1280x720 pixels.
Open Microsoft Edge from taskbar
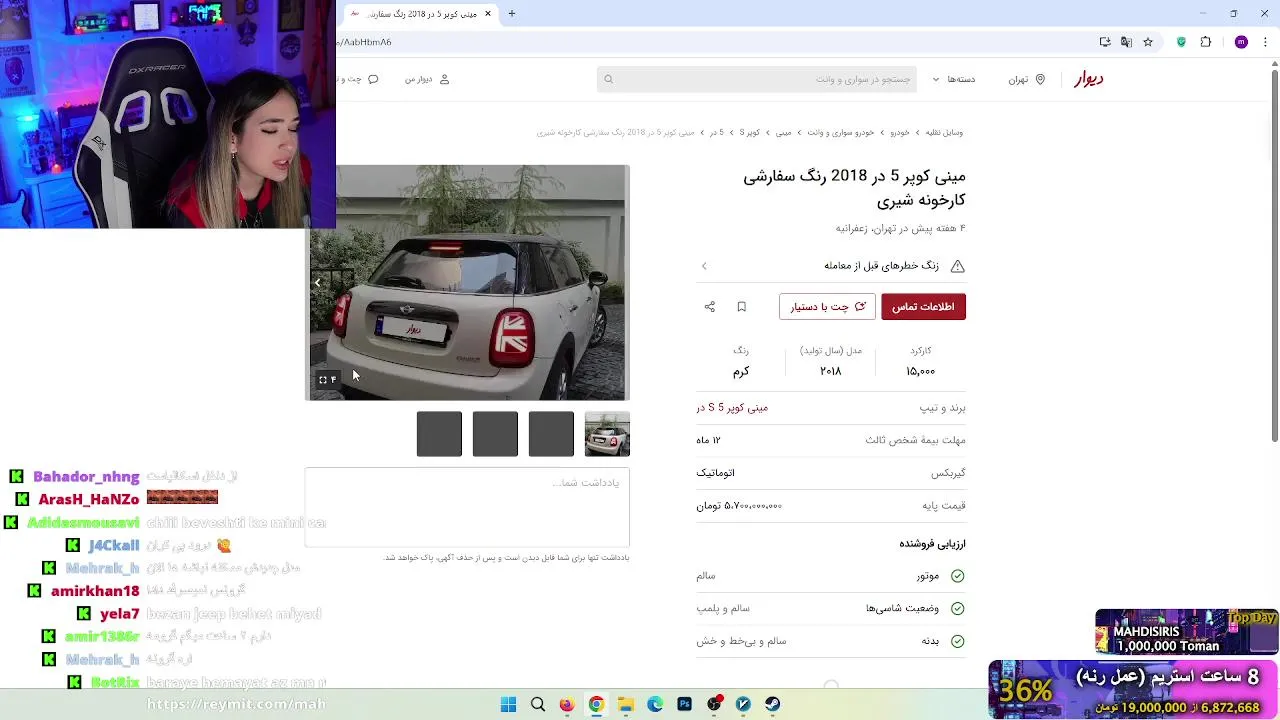655,704
